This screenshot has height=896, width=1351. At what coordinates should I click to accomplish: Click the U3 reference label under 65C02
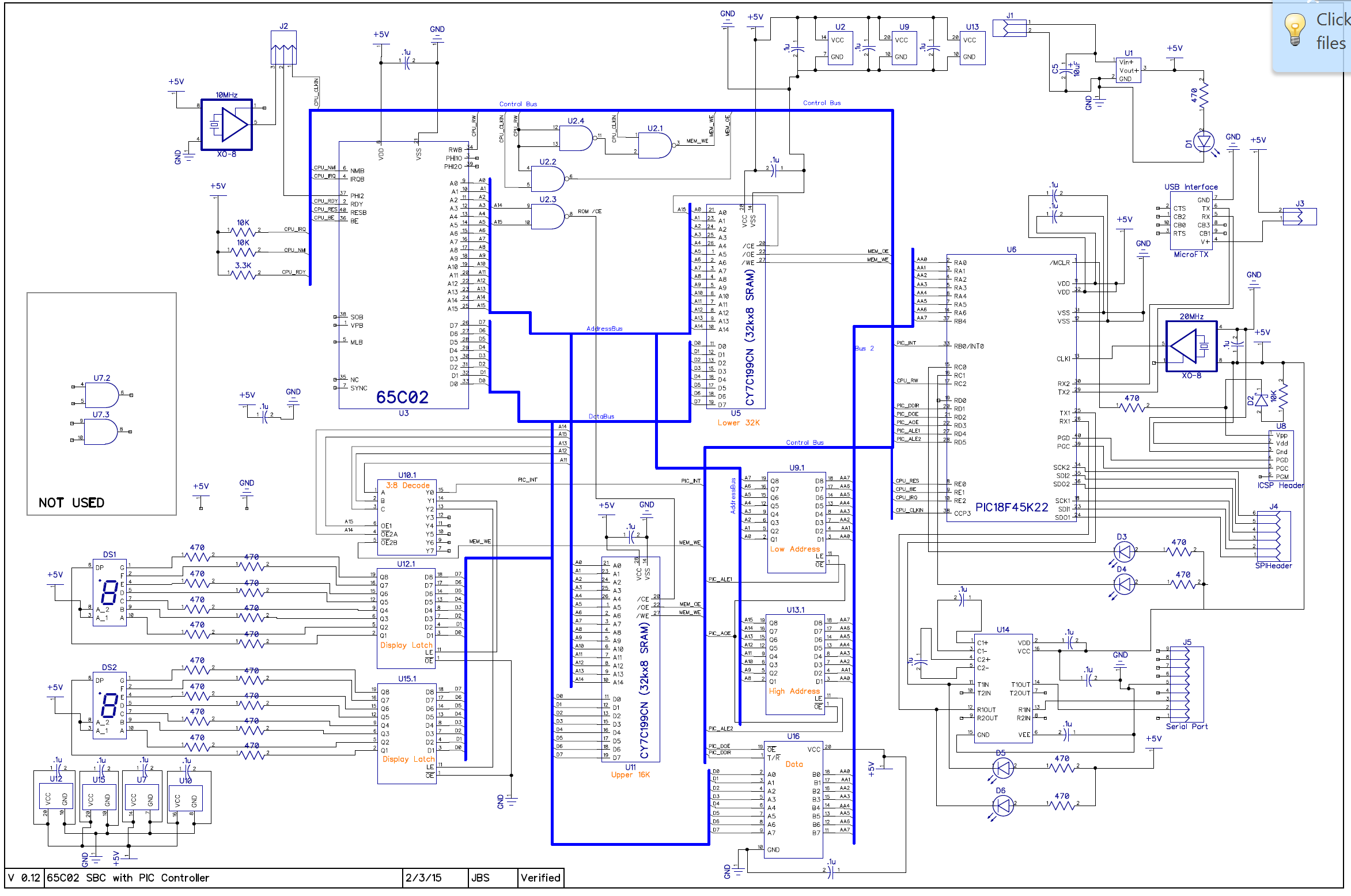(403, 413)
